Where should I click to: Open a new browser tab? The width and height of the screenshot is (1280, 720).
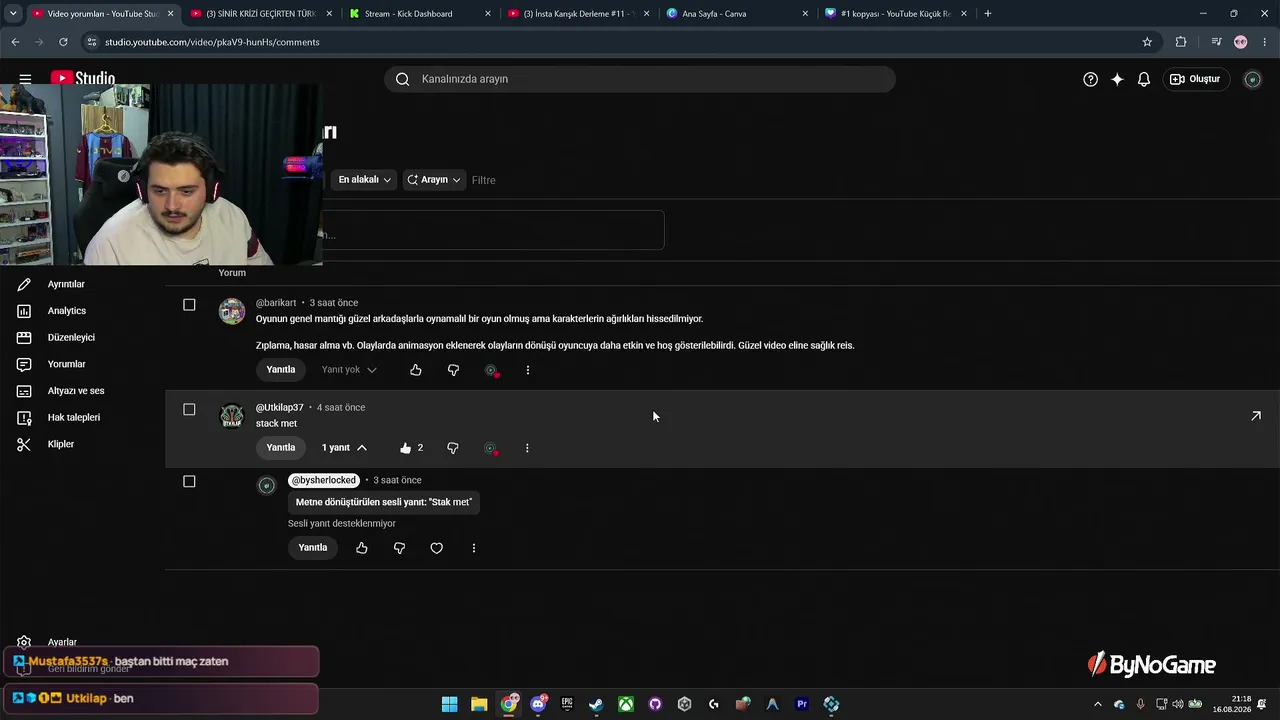tap(987, 14)
